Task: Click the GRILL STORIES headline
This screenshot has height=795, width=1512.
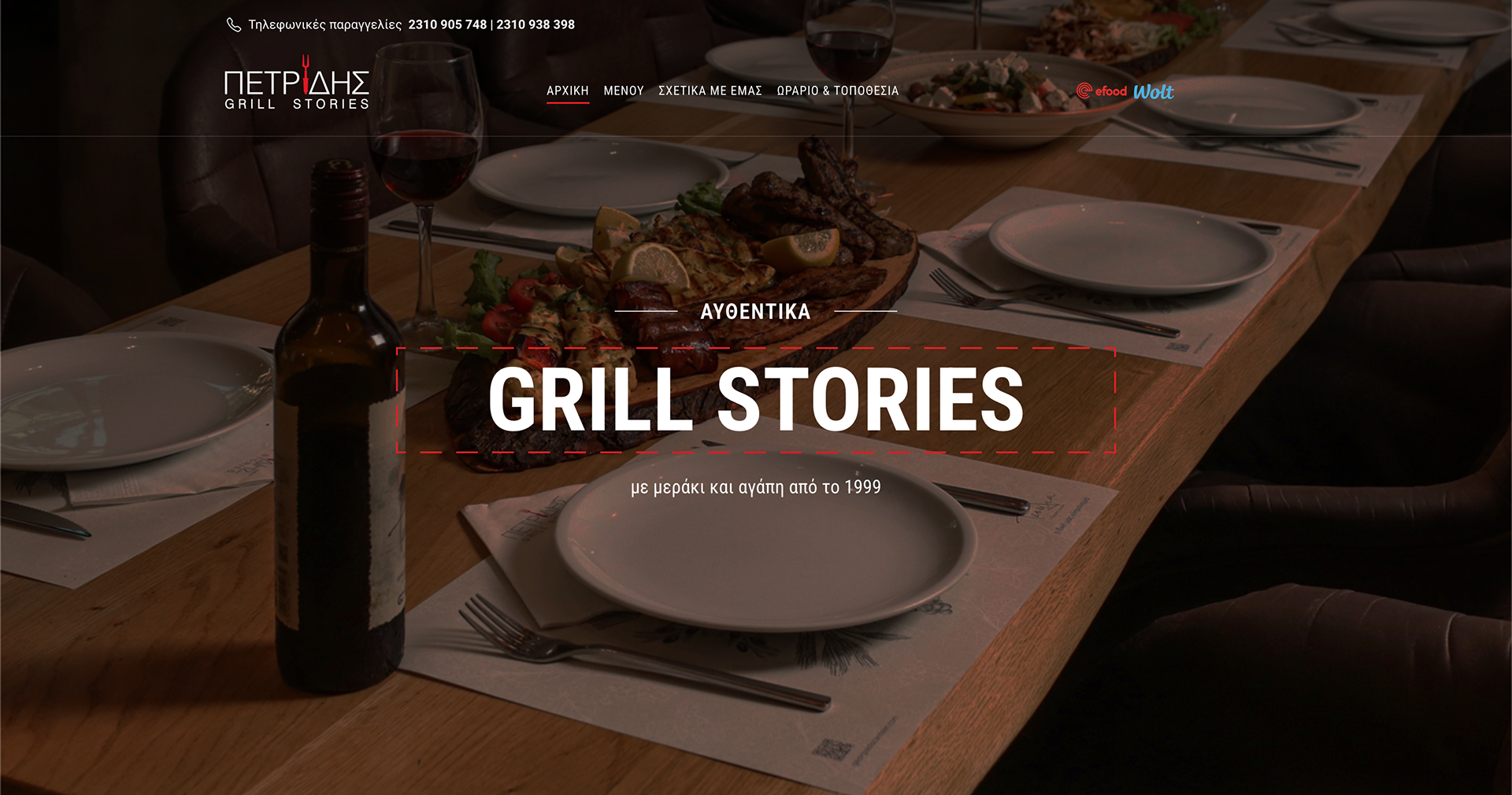Action: 756,399
